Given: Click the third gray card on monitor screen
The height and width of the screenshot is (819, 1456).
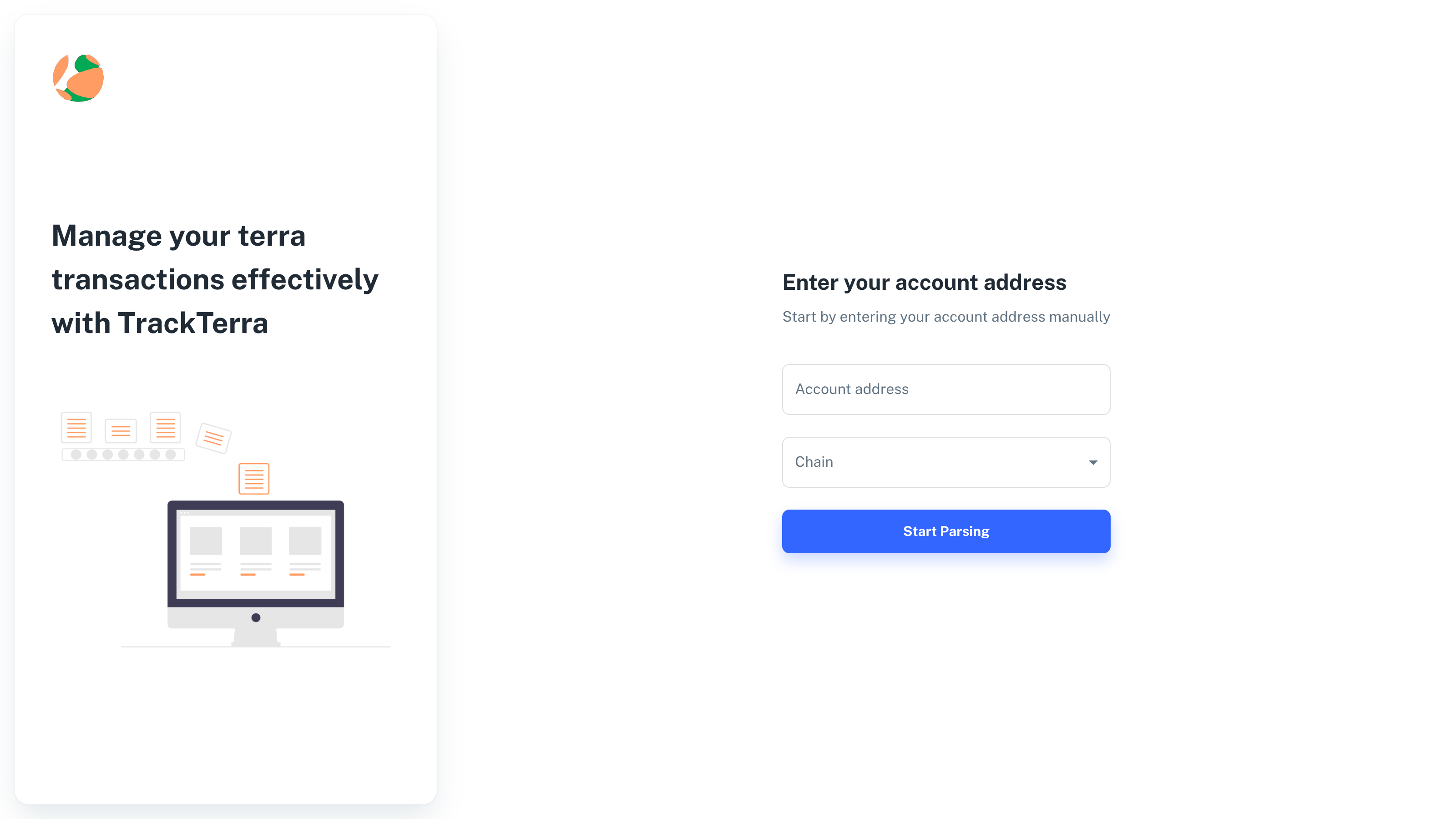Looking at the screenshot, I should (305, 541).
